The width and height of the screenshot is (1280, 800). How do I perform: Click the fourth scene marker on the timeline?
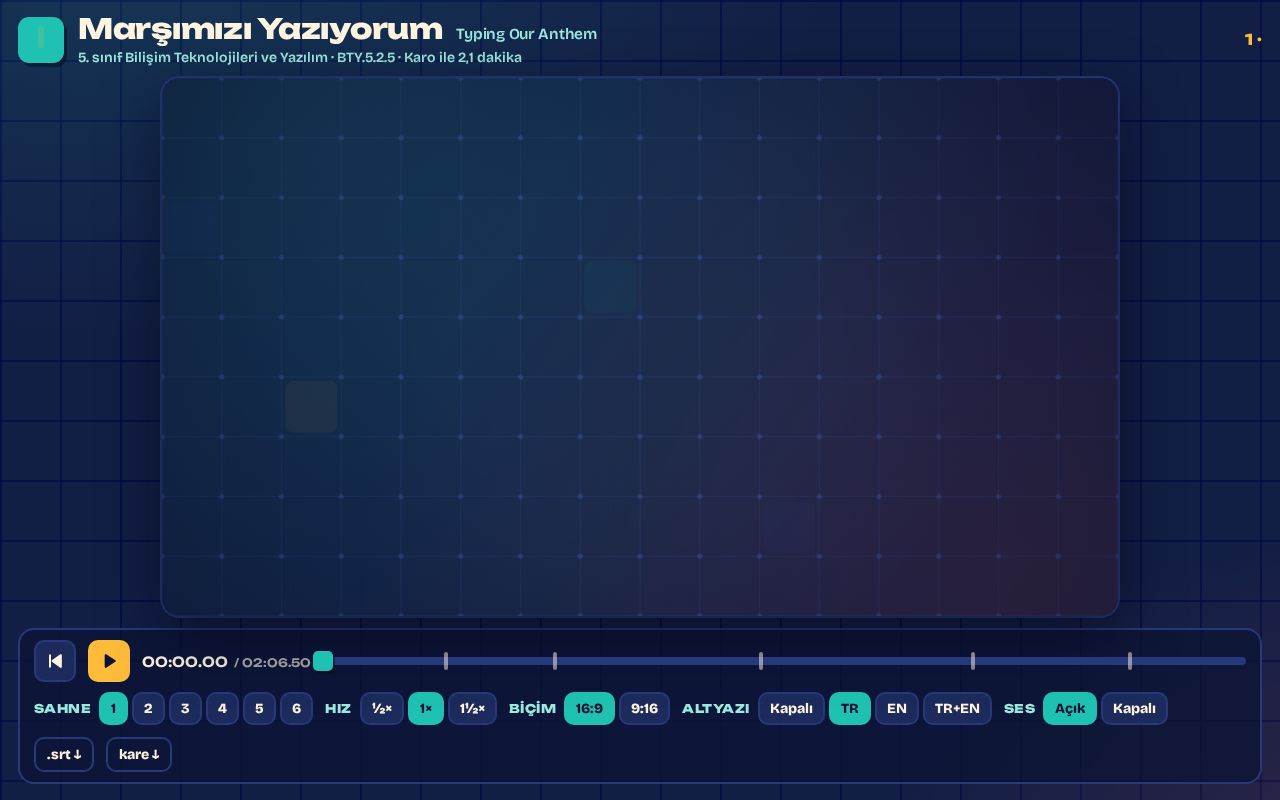tap(973, 661)
